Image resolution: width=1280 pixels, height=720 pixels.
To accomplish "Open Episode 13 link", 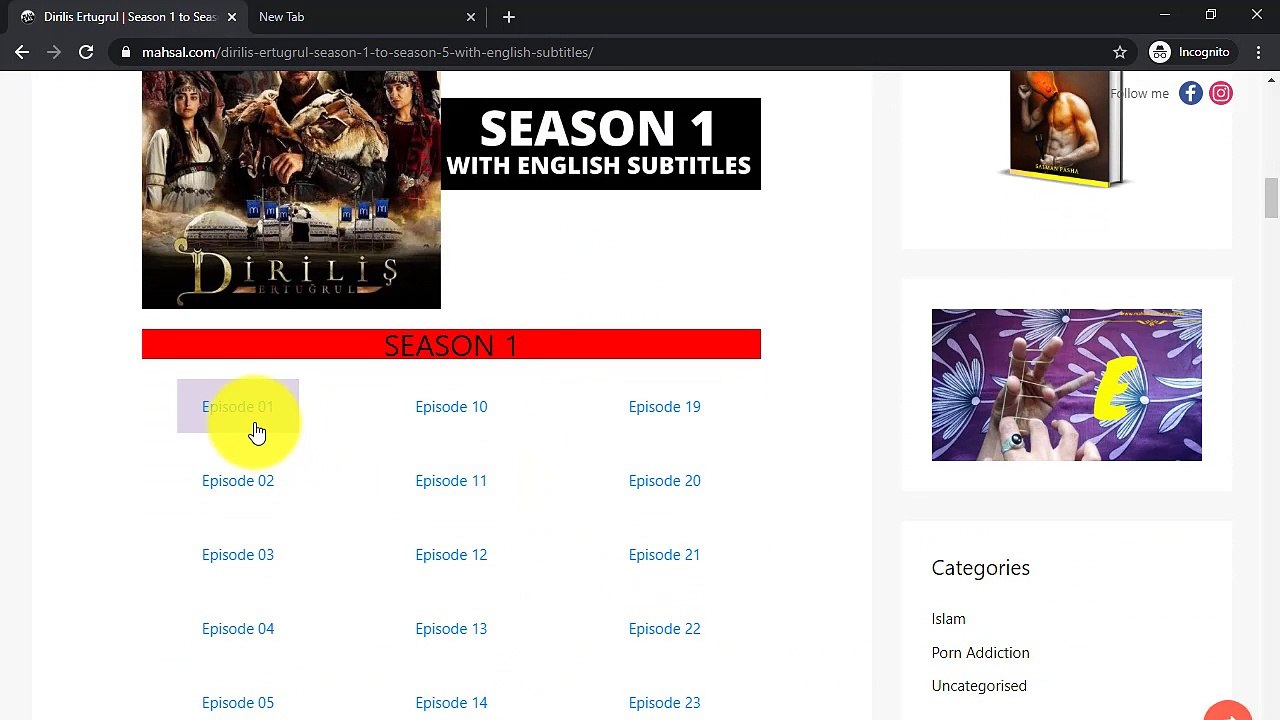I will tap(451, 629).
